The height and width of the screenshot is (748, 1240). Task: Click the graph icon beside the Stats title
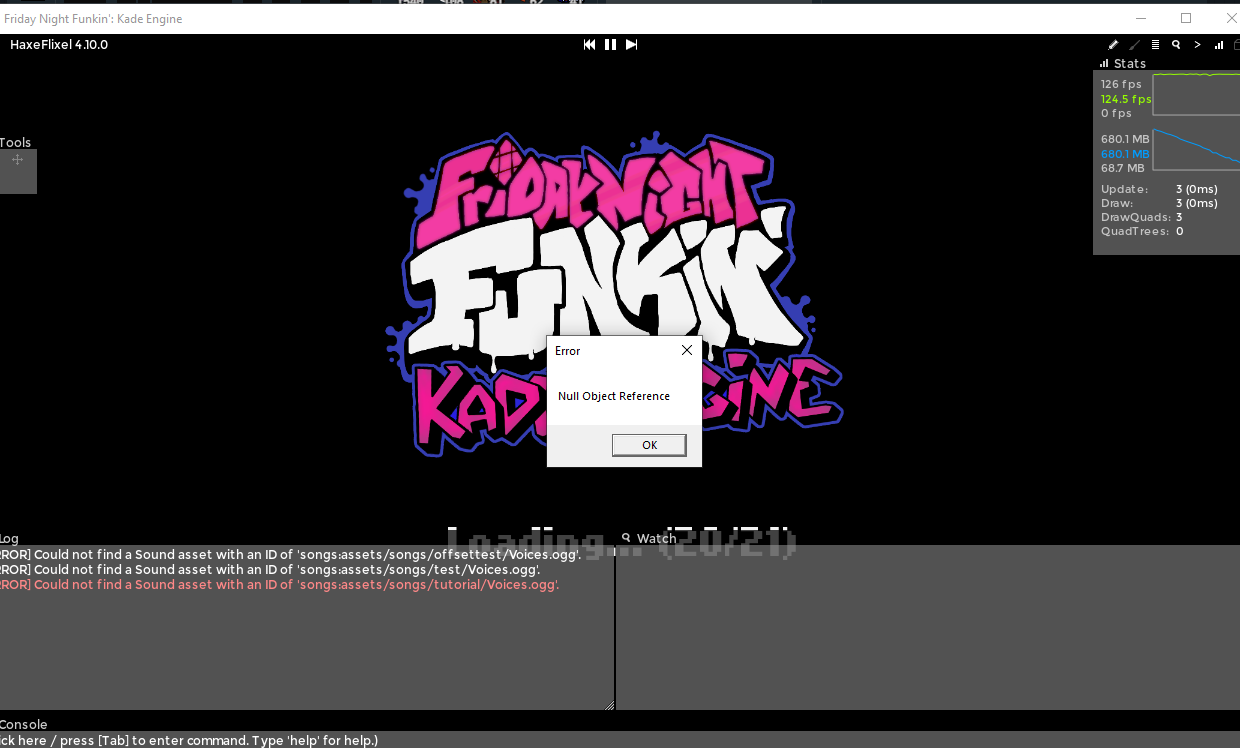(x=1102, y=63)
